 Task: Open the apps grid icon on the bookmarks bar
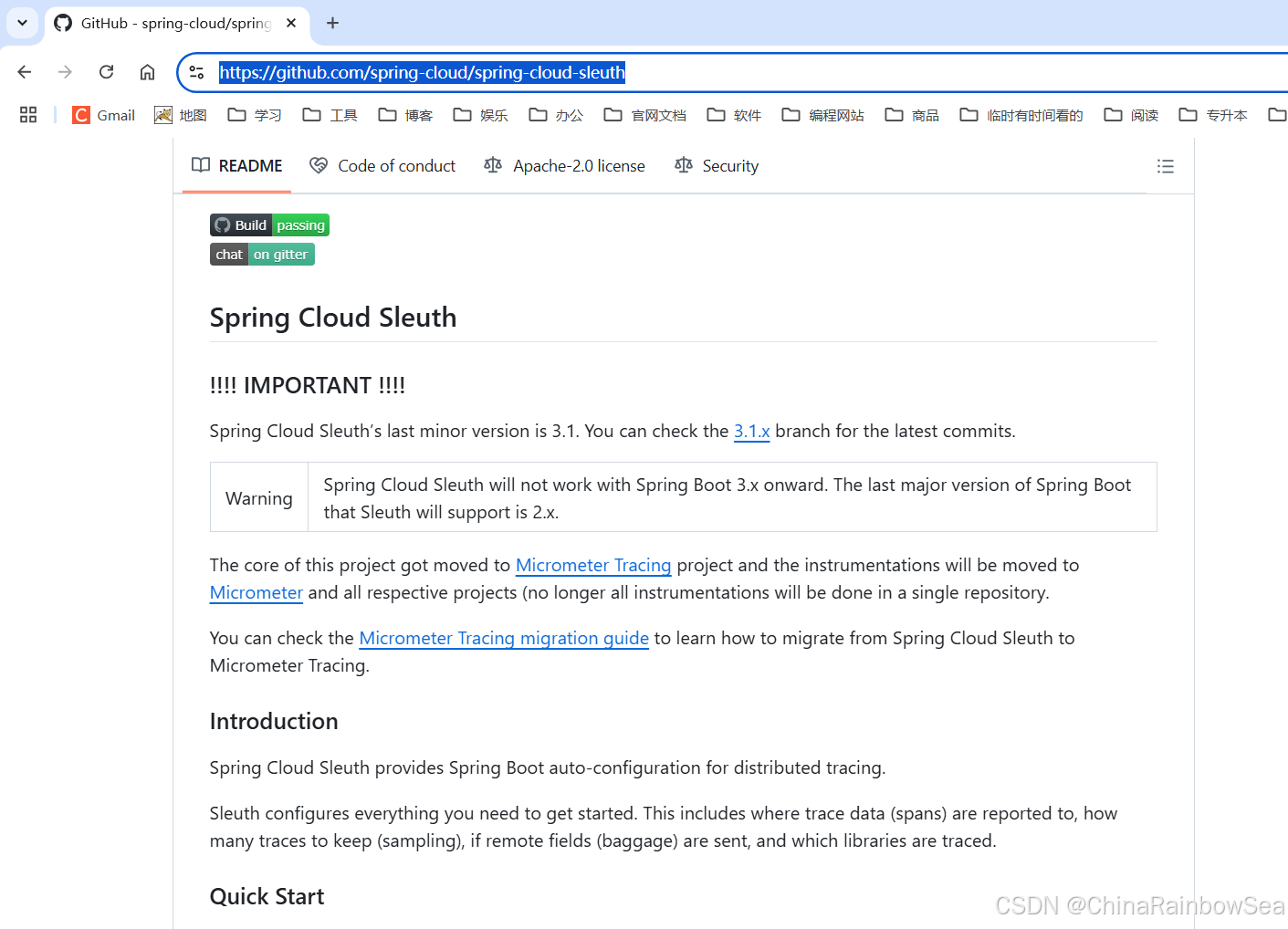[27, 114]
